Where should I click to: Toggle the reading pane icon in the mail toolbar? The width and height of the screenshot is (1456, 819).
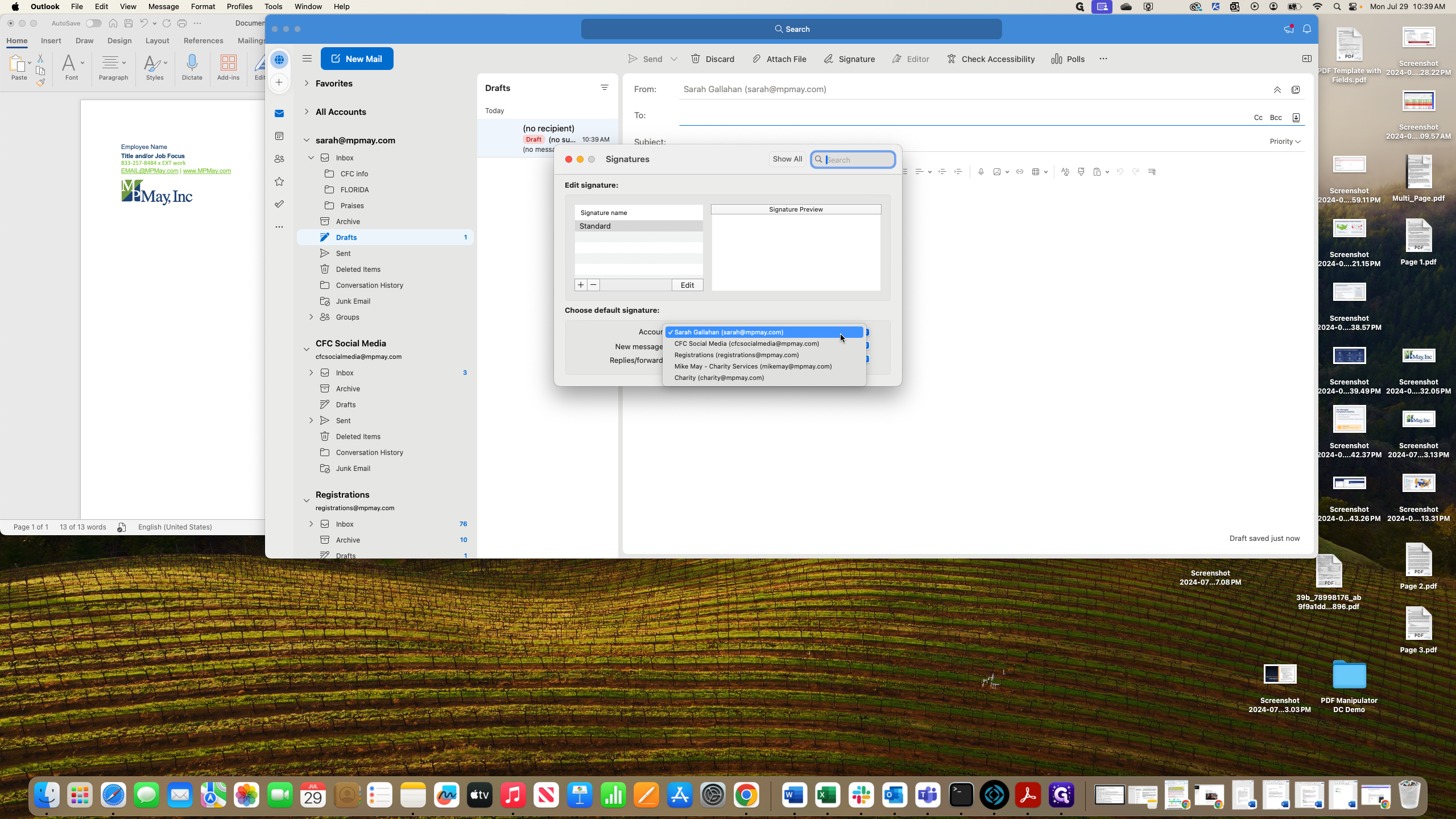coord(1307,59)
